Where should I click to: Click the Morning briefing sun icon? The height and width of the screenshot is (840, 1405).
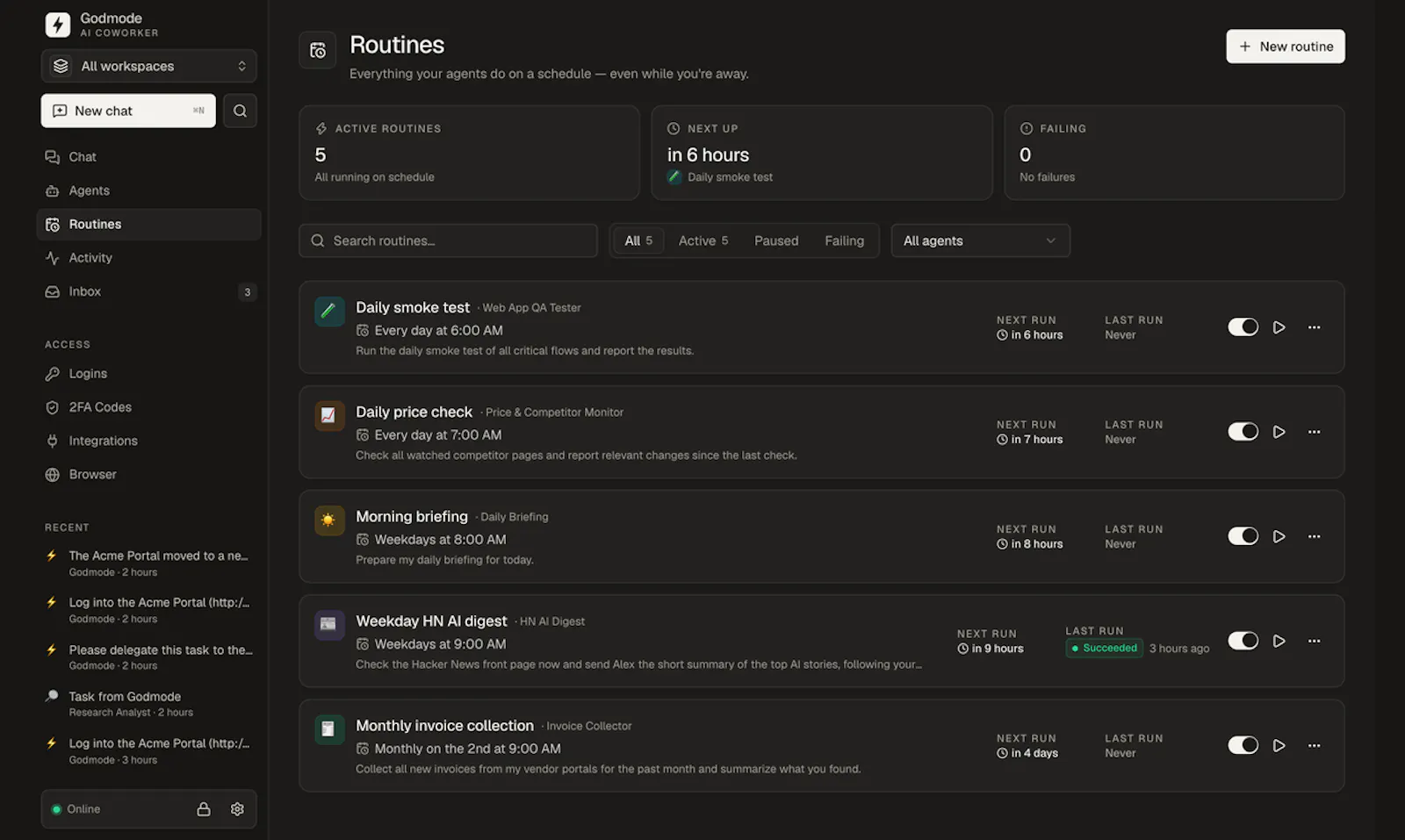329,520
